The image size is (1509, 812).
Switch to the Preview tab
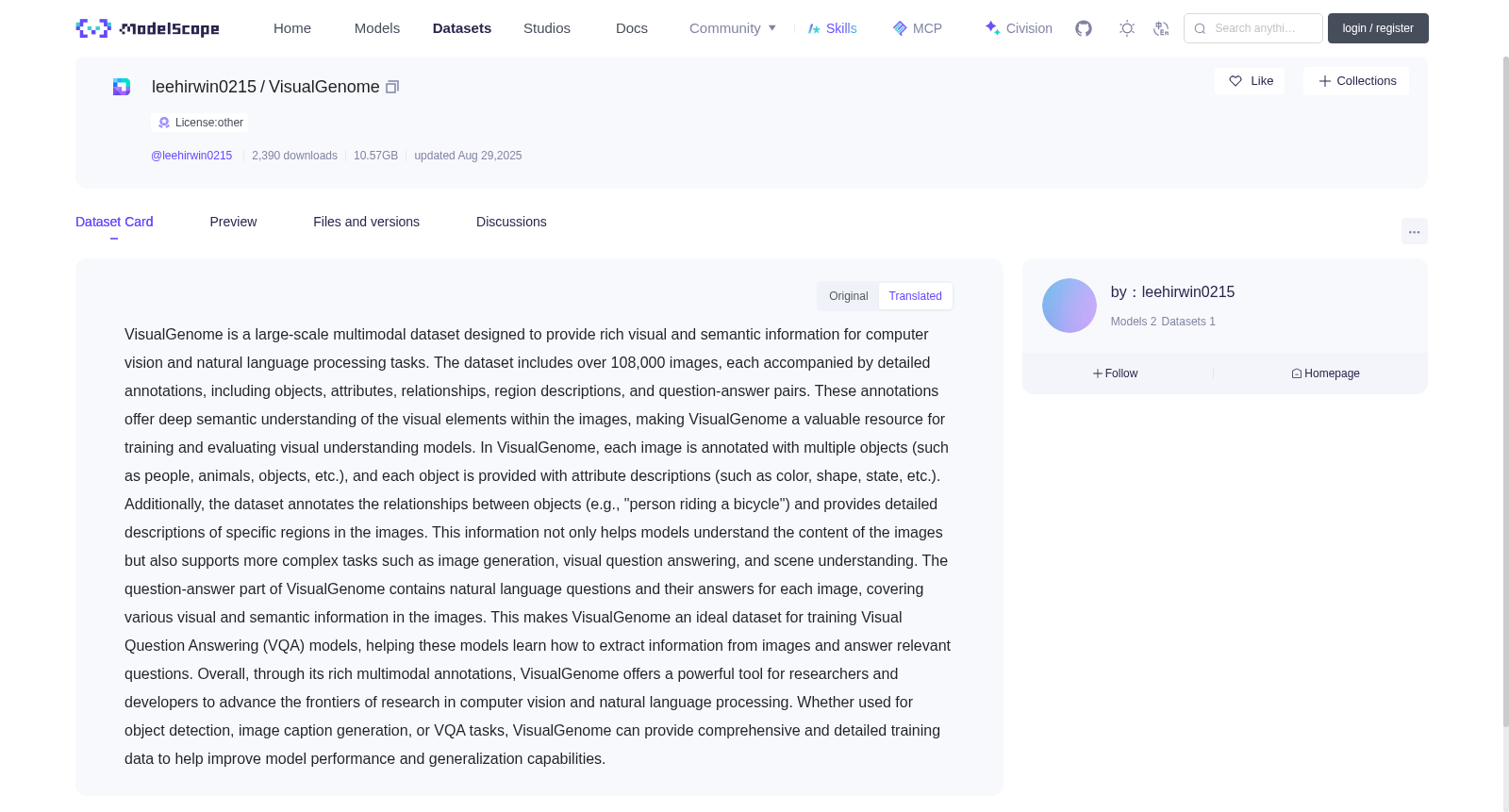pos(233,222)
